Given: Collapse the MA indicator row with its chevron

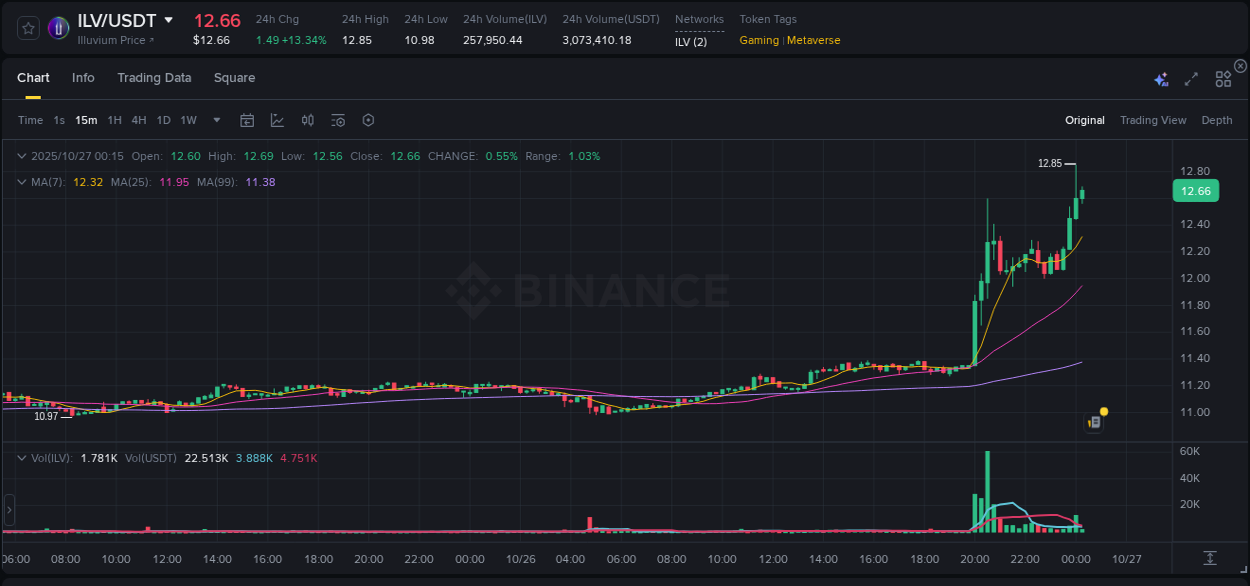Looking at the screenshot, I should point(21,182).
